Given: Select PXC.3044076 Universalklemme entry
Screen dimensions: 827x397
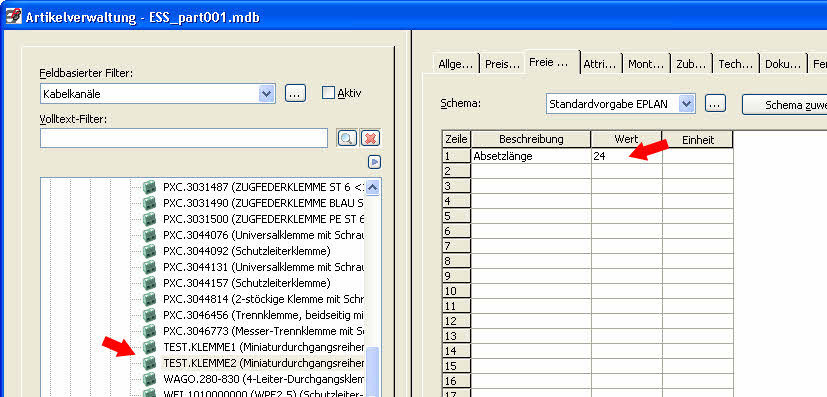Looking at the screenshot, I should (x=263, y=234).
